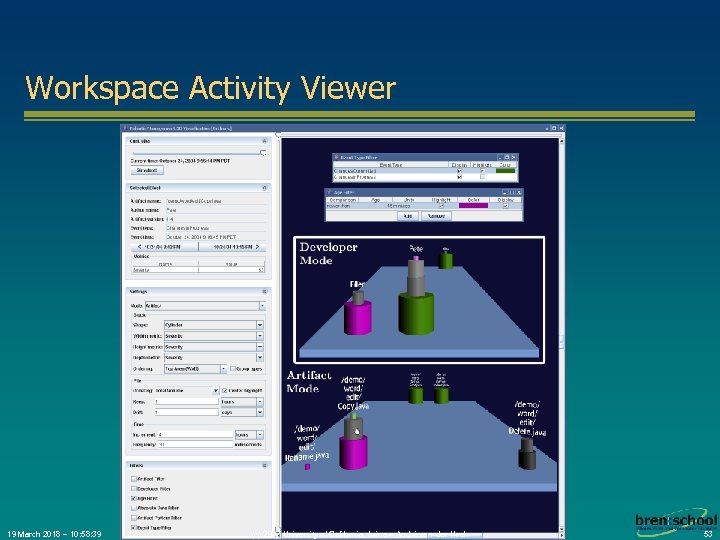Viewport: 720px width, 540px height.
Task: Toggle Highlight checkbox in second event type row
Action: pyautogui.click(x=482, y=177)
